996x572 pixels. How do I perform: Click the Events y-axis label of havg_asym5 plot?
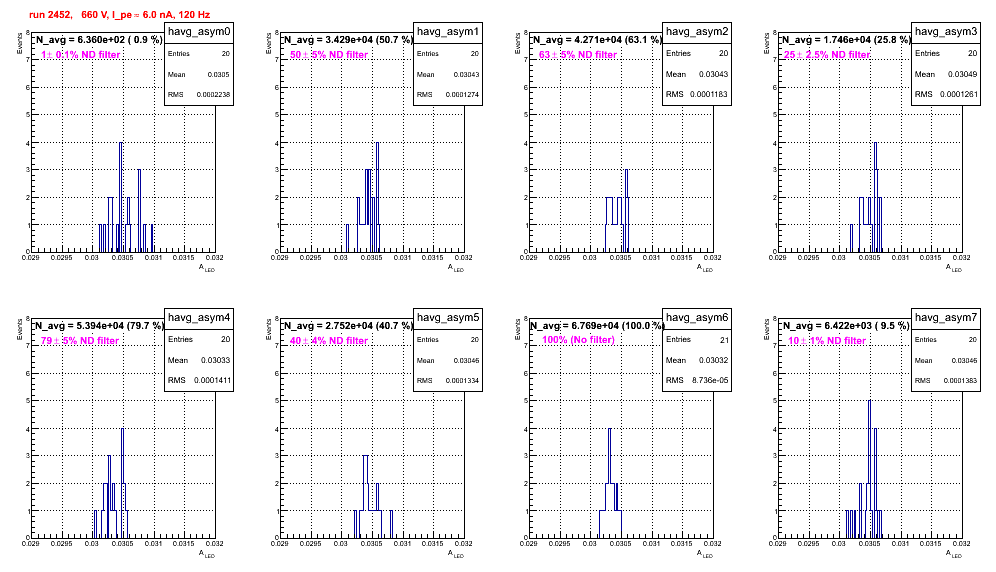pyautogui.click(x=268, y=329)
